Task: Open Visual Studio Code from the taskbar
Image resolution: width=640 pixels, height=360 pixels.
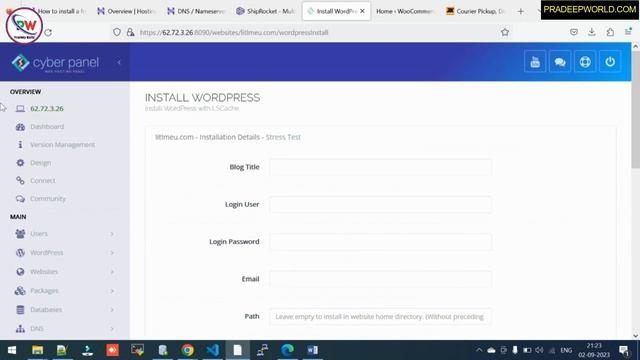Action: click(213, 350)
